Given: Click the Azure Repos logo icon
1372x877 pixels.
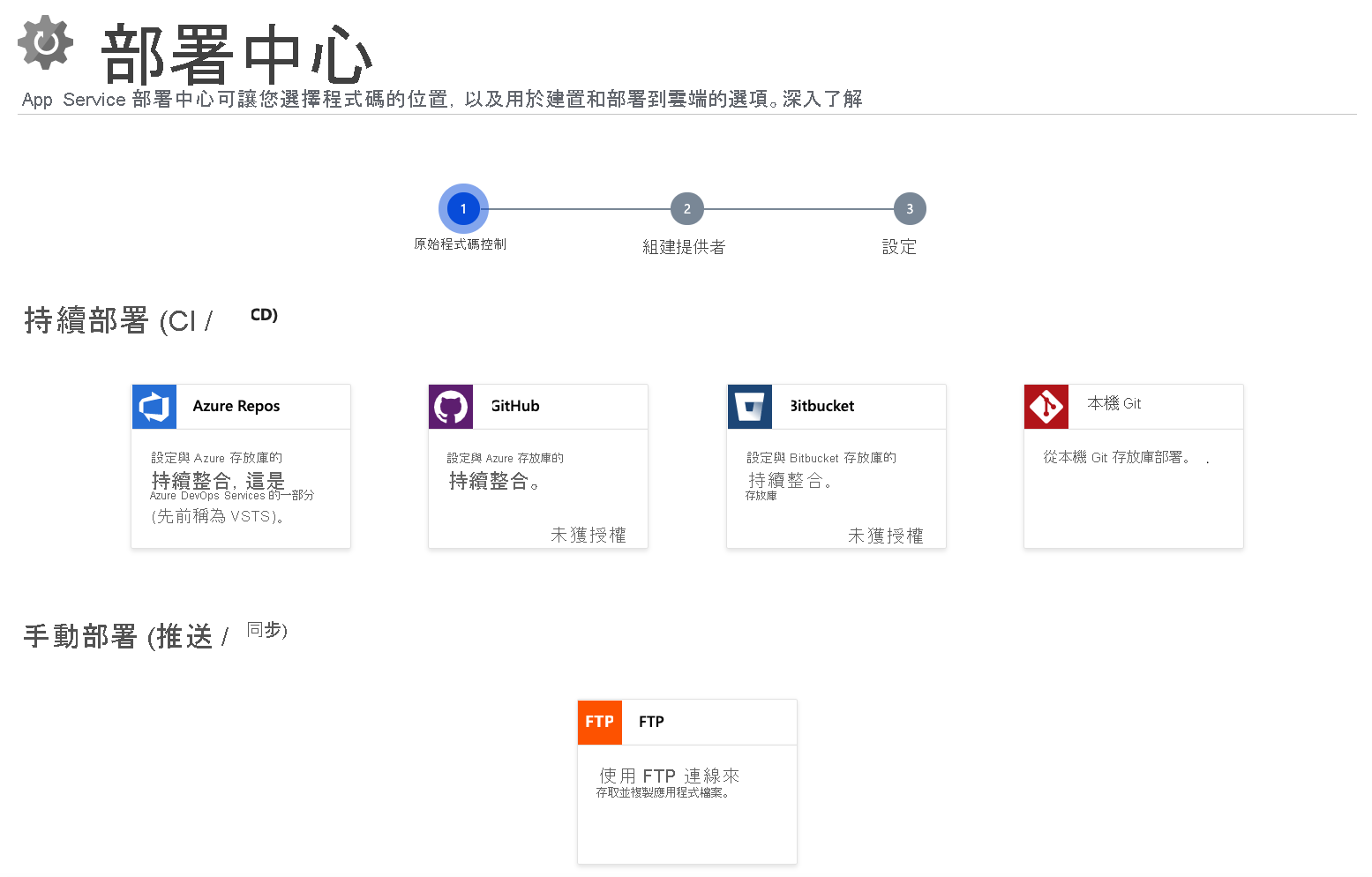Looking at the screenshot, I should (x=154, y=407).
